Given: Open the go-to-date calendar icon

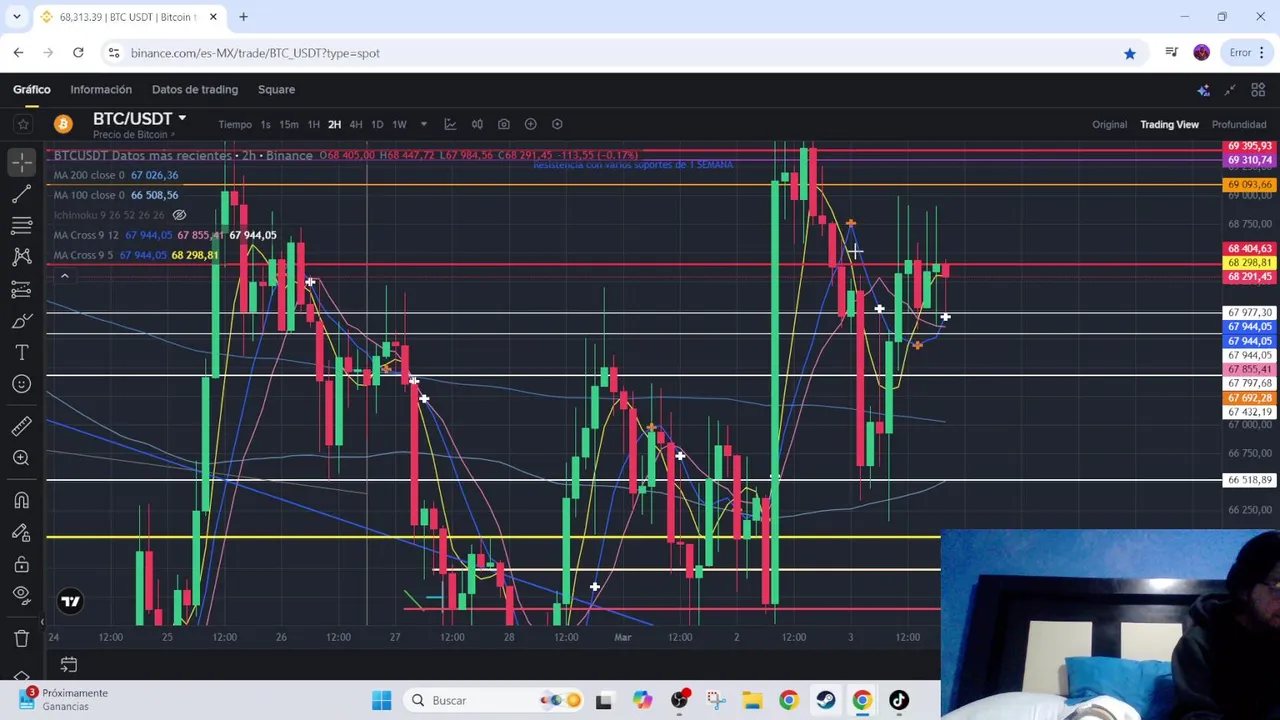Looking at the screenshot, I should coord(69,664).
